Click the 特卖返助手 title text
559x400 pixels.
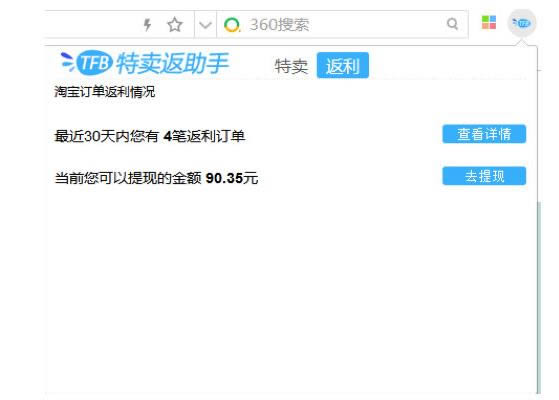coord(173,63)
